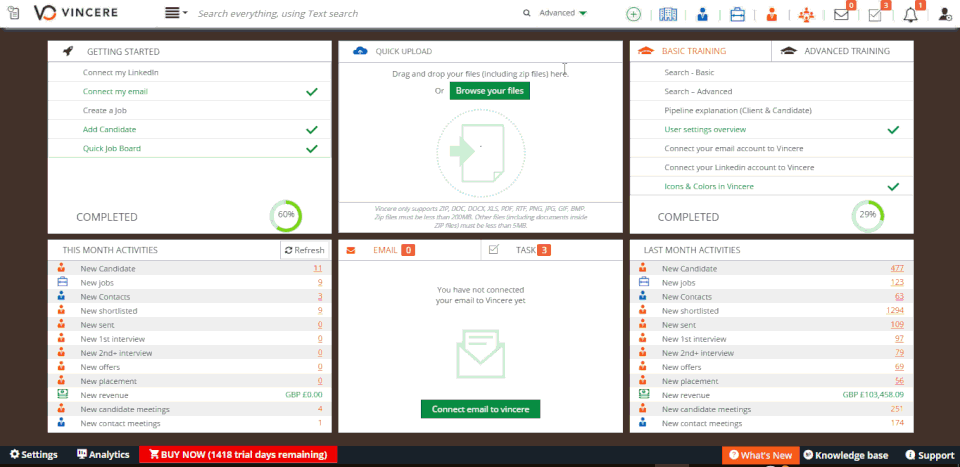
Task: Open the orange Candidates person icon
Action: pos(771,14)
